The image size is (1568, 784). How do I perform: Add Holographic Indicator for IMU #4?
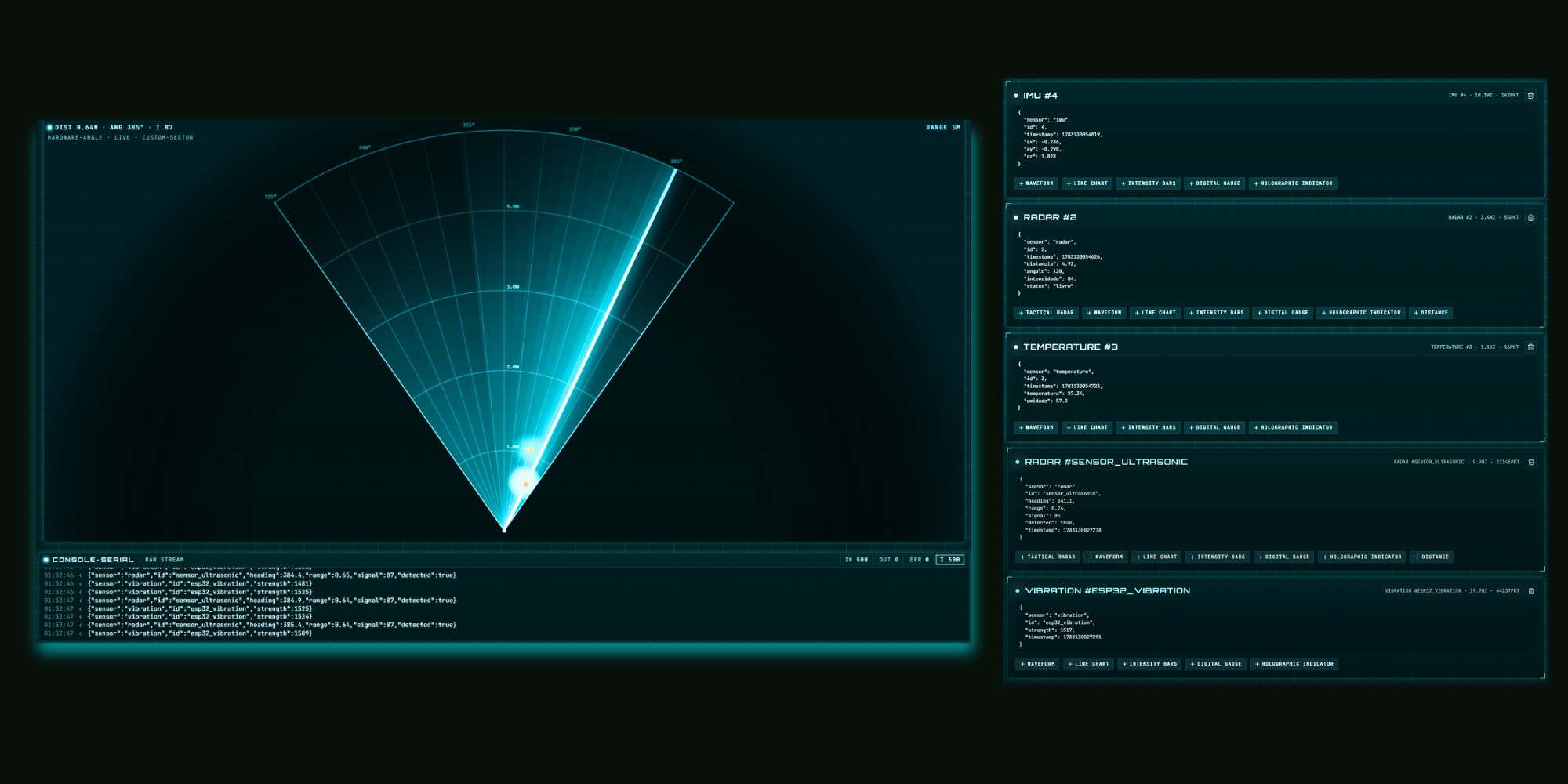click(1294, 183)
